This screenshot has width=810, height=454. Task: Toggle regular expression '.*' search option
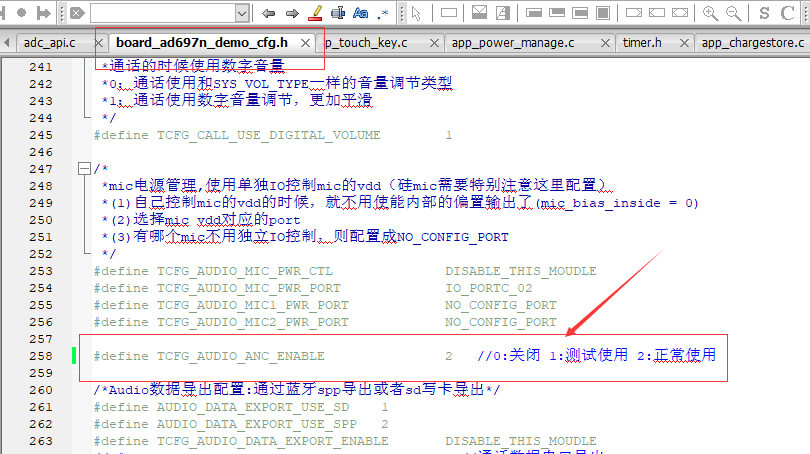(383, 13)
